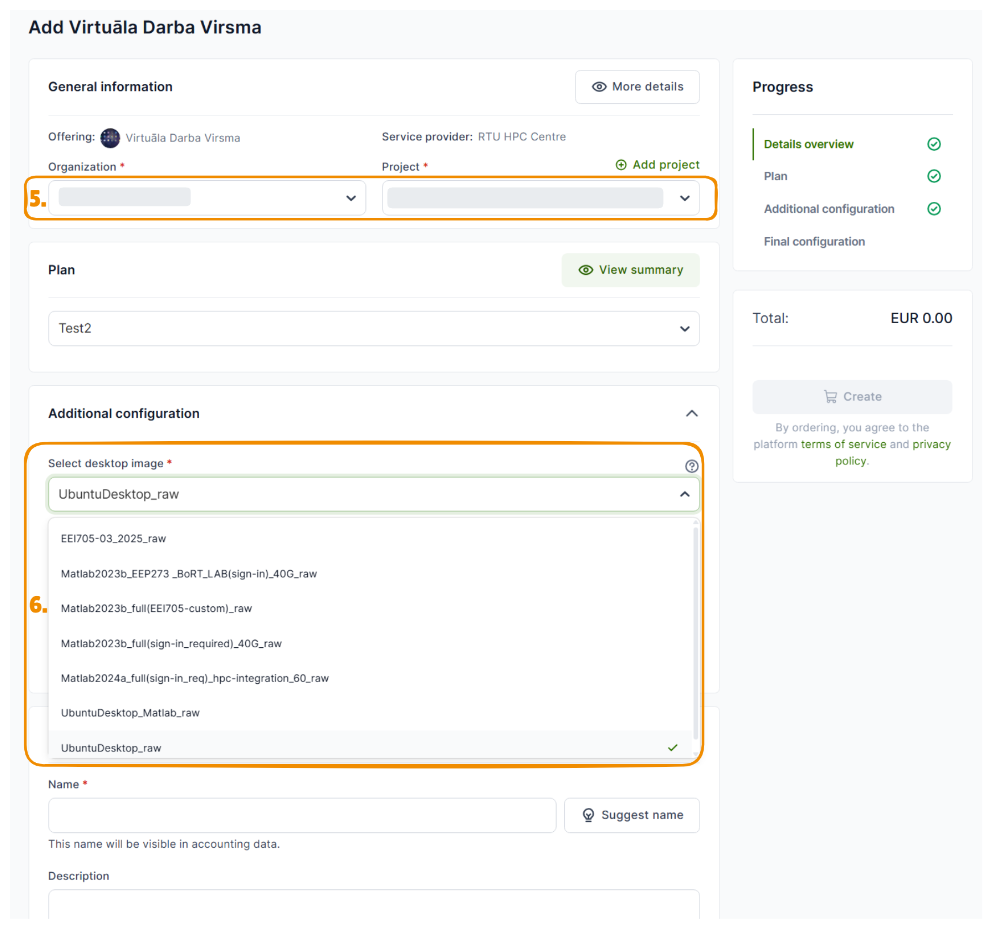The width and height of the screenshot is (992, 928).
Task: Open the terms of service link
Action: 843,444
